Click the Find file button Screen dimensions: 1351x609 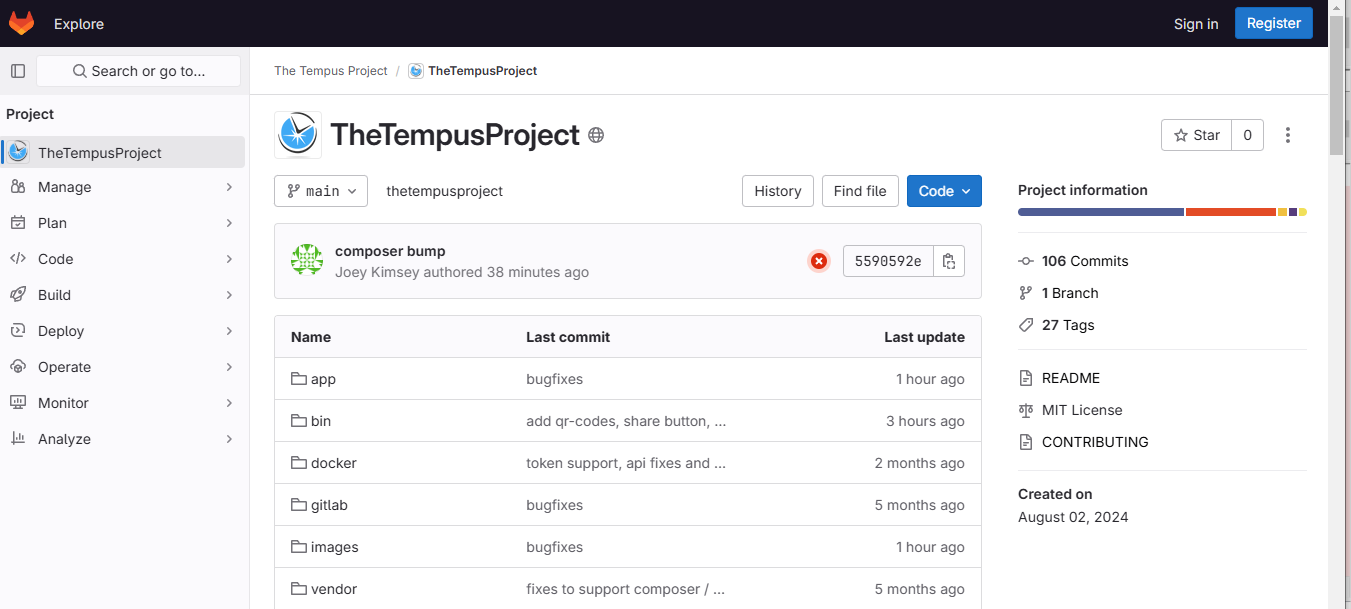pos(860,191)
